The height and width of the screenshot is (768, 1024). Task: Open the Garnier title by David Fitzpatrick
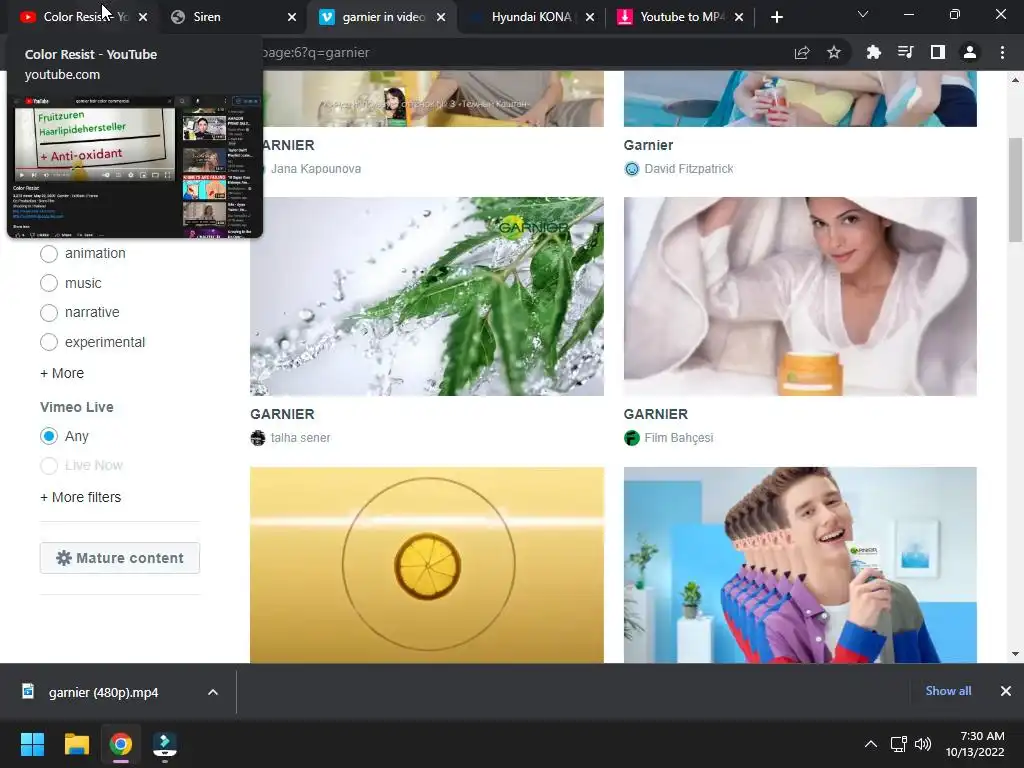tap(648, 146)
